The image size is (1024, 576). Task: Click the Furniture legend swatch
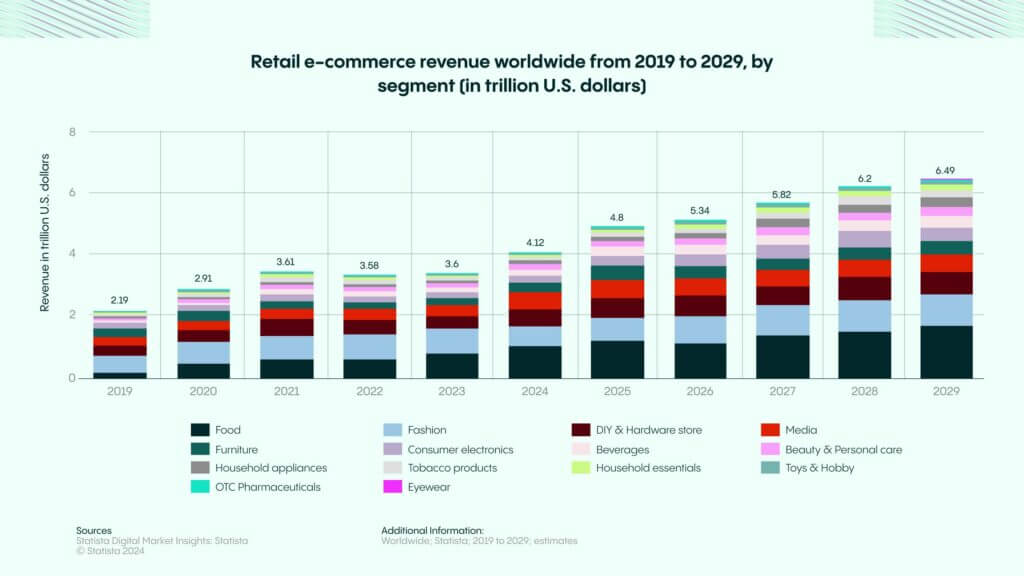[200, 449]
